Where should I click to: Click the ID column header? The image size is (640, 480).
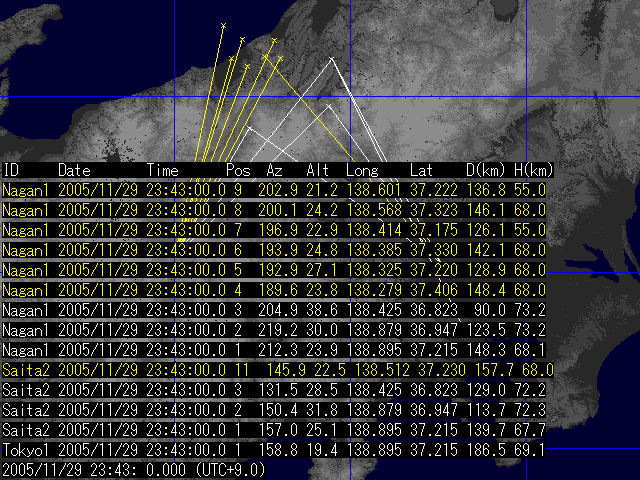[11, 170]
